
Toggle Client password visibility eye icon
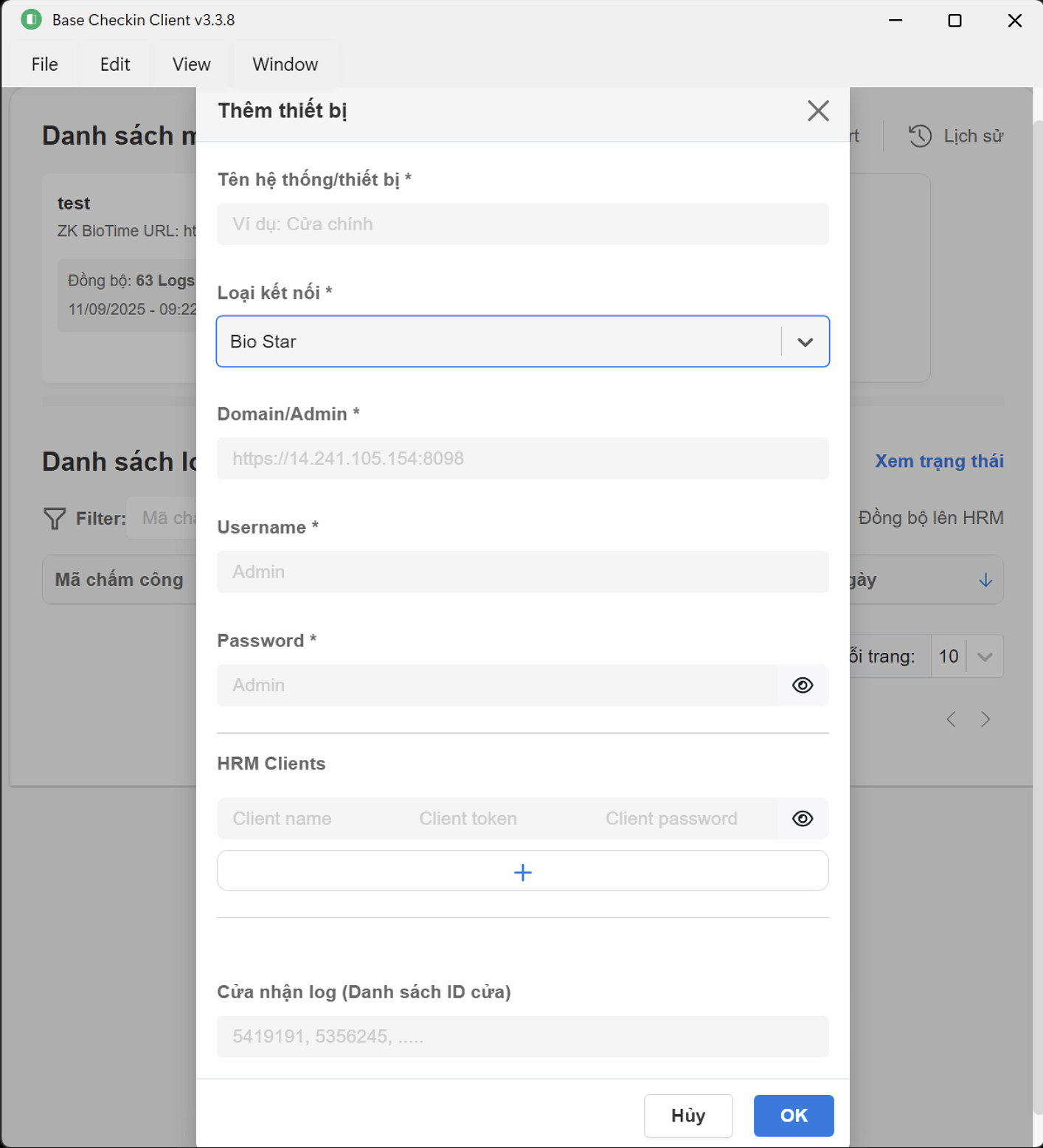click(803, 819)
